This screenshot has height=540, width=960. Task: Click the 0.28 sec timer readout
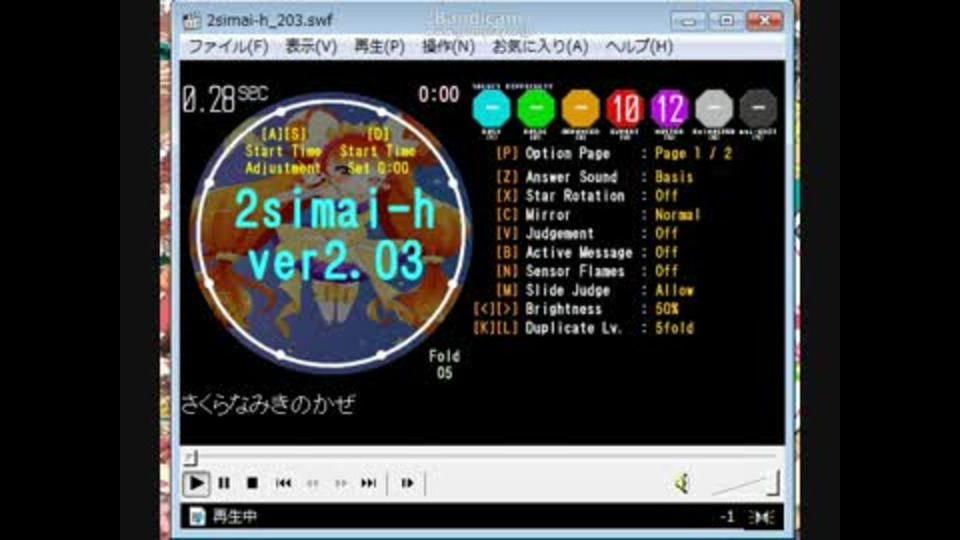[225, 99]
